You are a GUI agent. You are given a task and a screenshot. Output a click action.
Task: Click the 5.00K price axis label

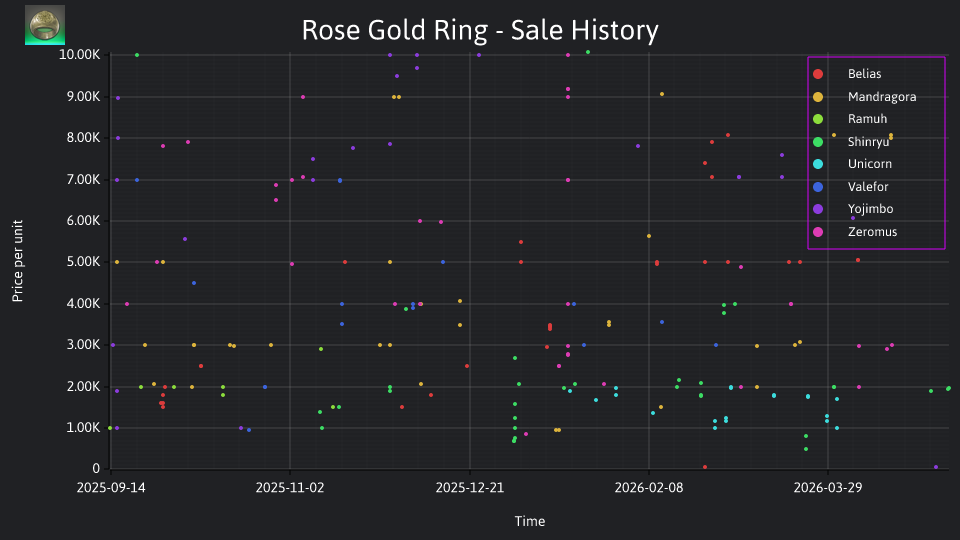[x=83, y=261]
